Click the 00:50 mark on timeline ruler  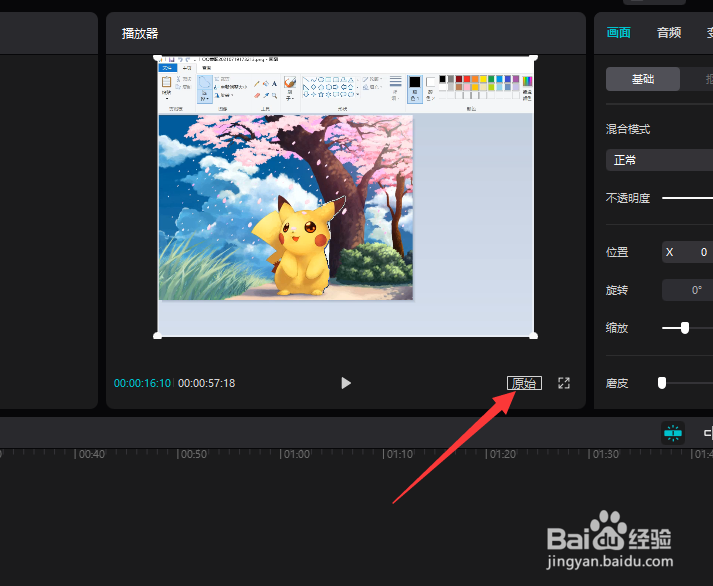tap(193, 454)
